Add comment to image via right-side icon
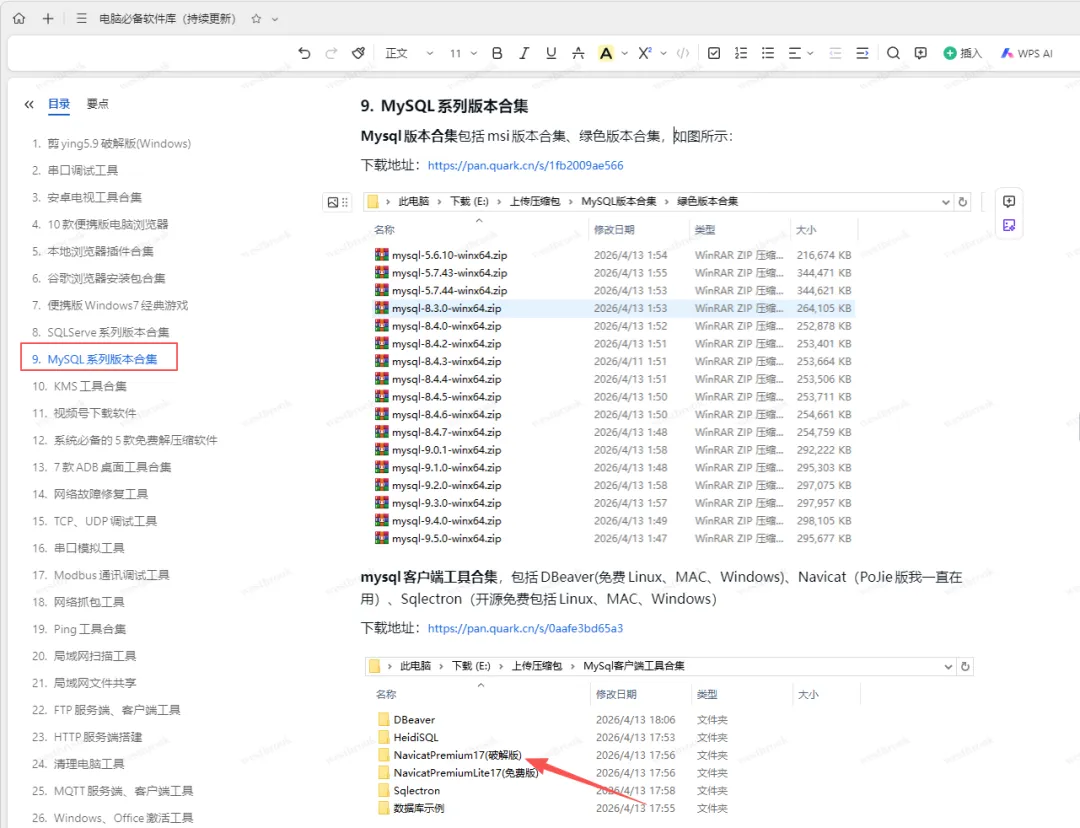This screenshot has height=828, width=1080. point(1009,201)
